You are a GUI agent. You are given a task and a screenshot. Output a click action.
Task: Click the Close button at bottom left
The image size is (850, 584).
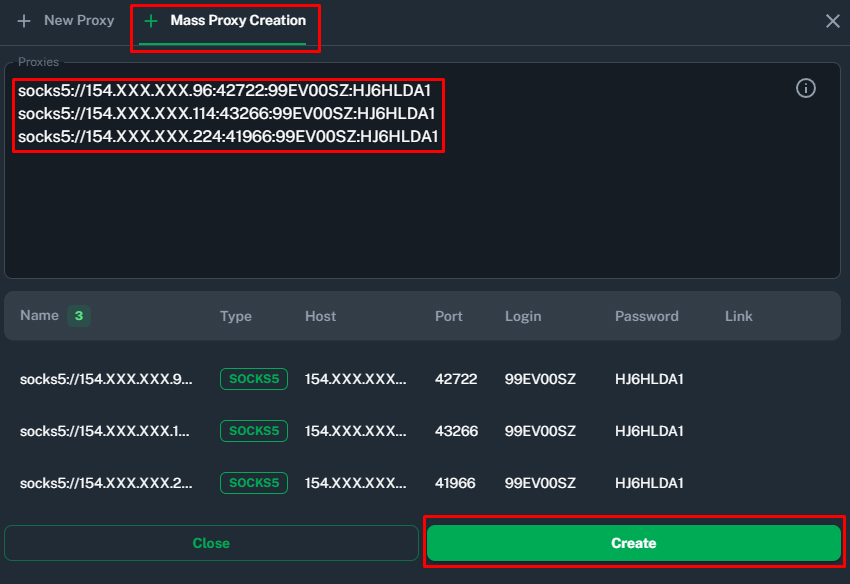point(211,543)
